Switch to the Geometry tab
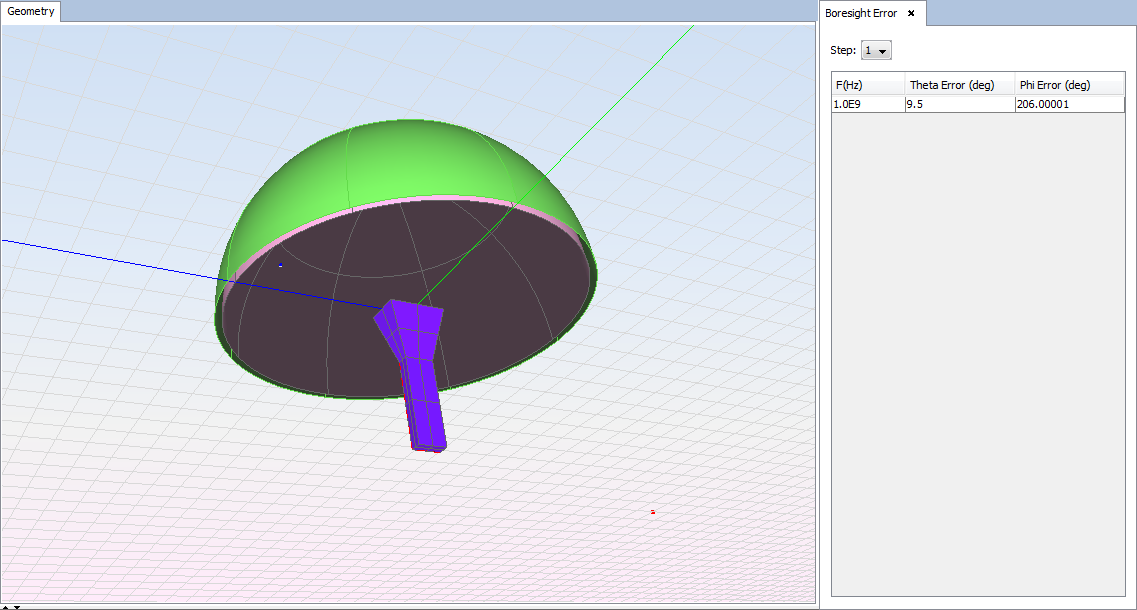The width and height of the screenshot is (1137, 610). 31,12
